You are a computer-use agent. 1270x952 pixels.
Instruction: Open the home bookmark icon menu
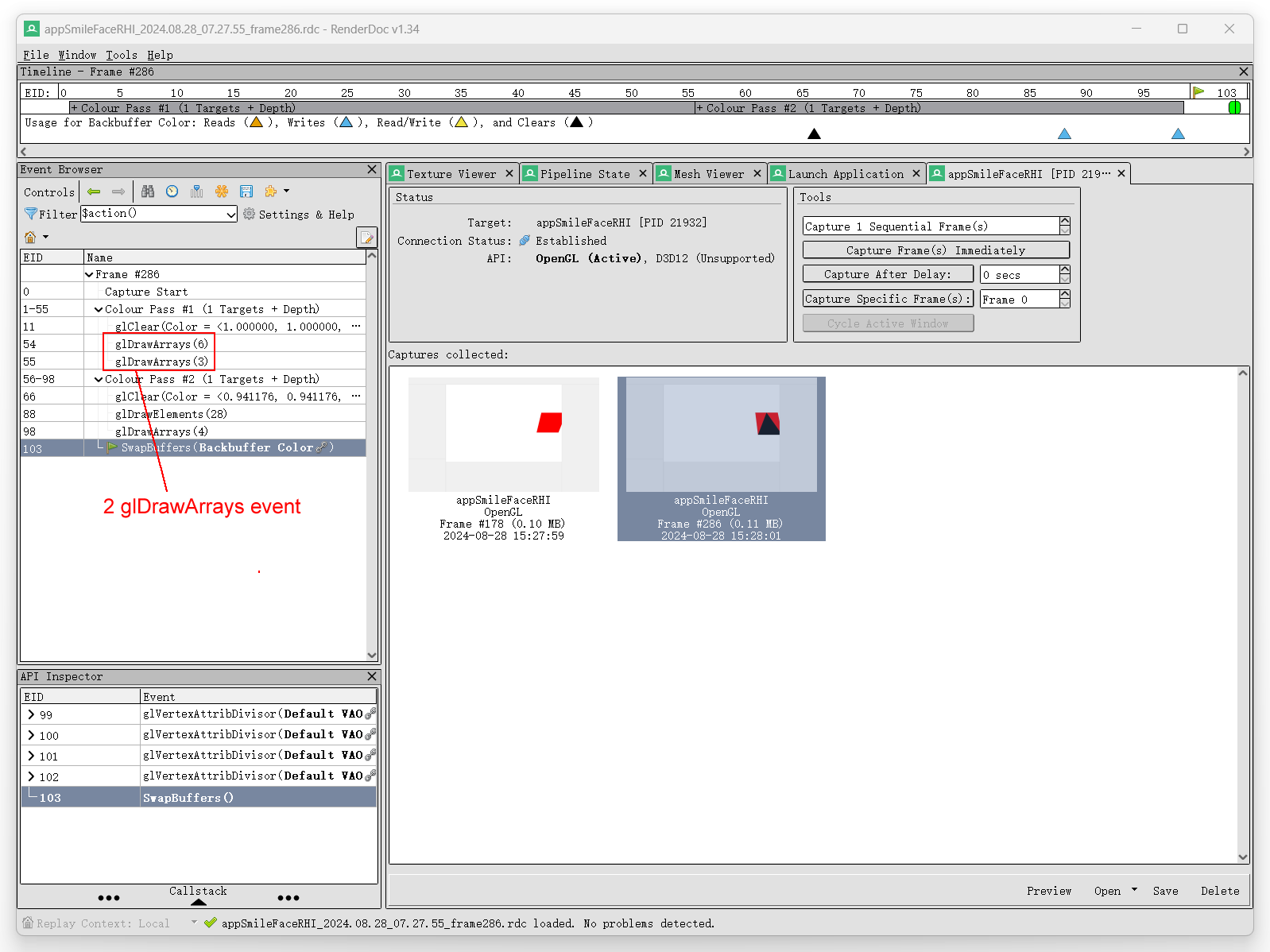[36, 238]
